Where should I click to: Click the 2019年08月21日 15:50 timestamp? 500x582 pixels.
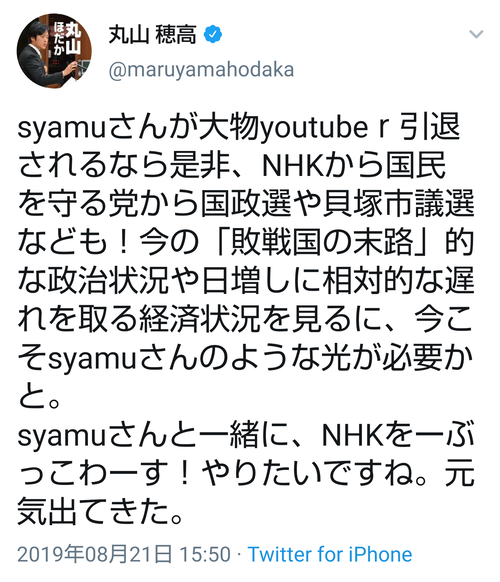(124, 554)
